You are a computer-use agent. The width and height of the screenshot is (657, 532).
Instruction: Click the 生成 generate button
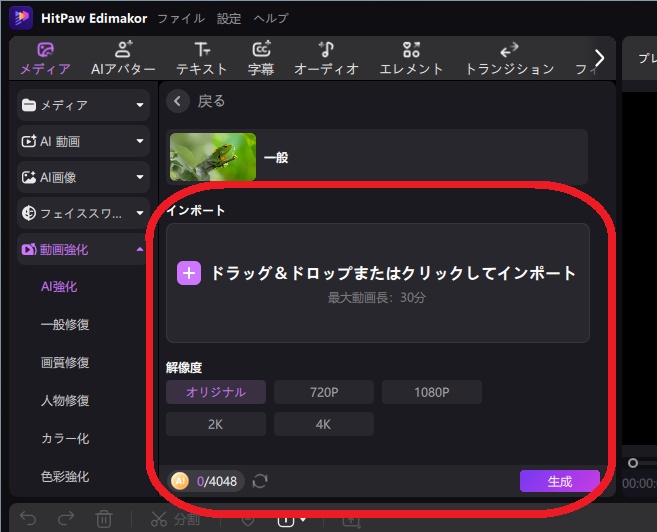pyautogui.click(x=560, y=481)
